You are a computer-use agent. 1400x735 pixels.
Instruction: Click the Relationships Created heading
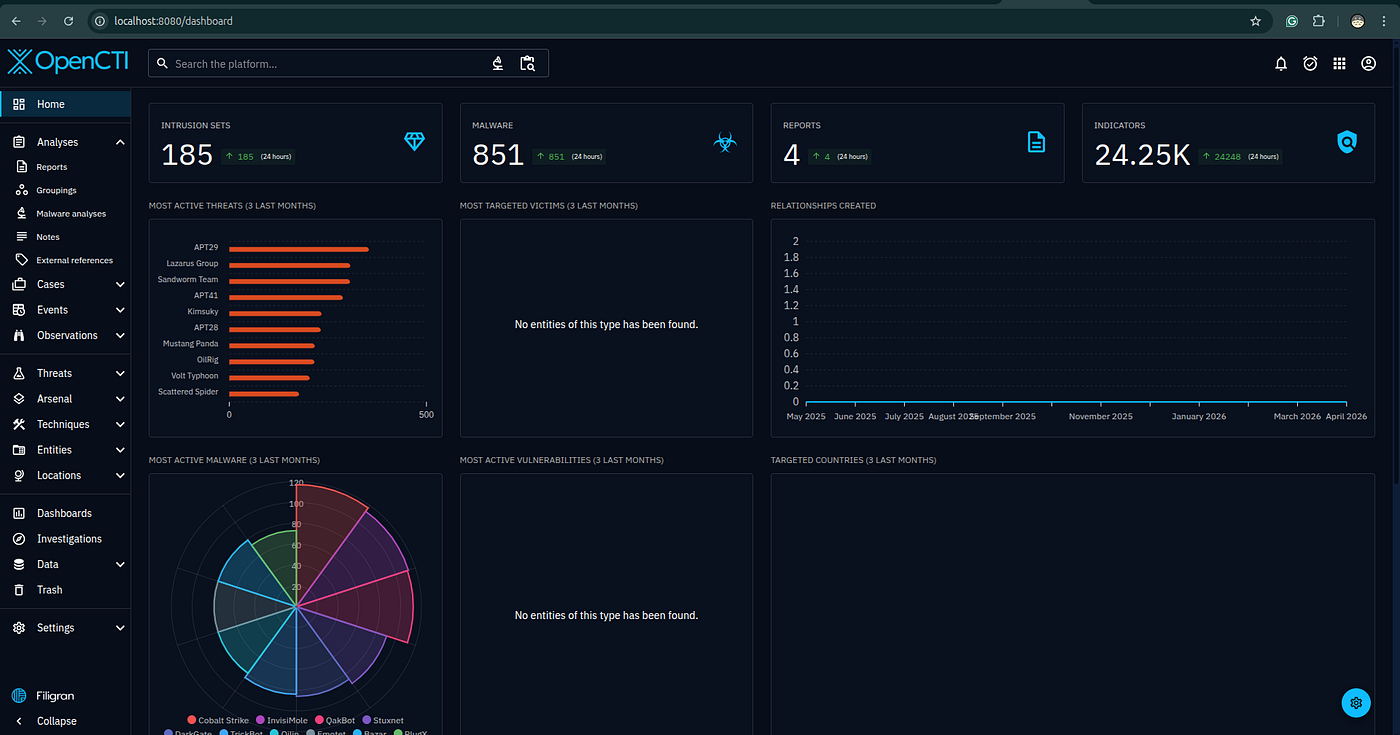(x=823, y=206)
